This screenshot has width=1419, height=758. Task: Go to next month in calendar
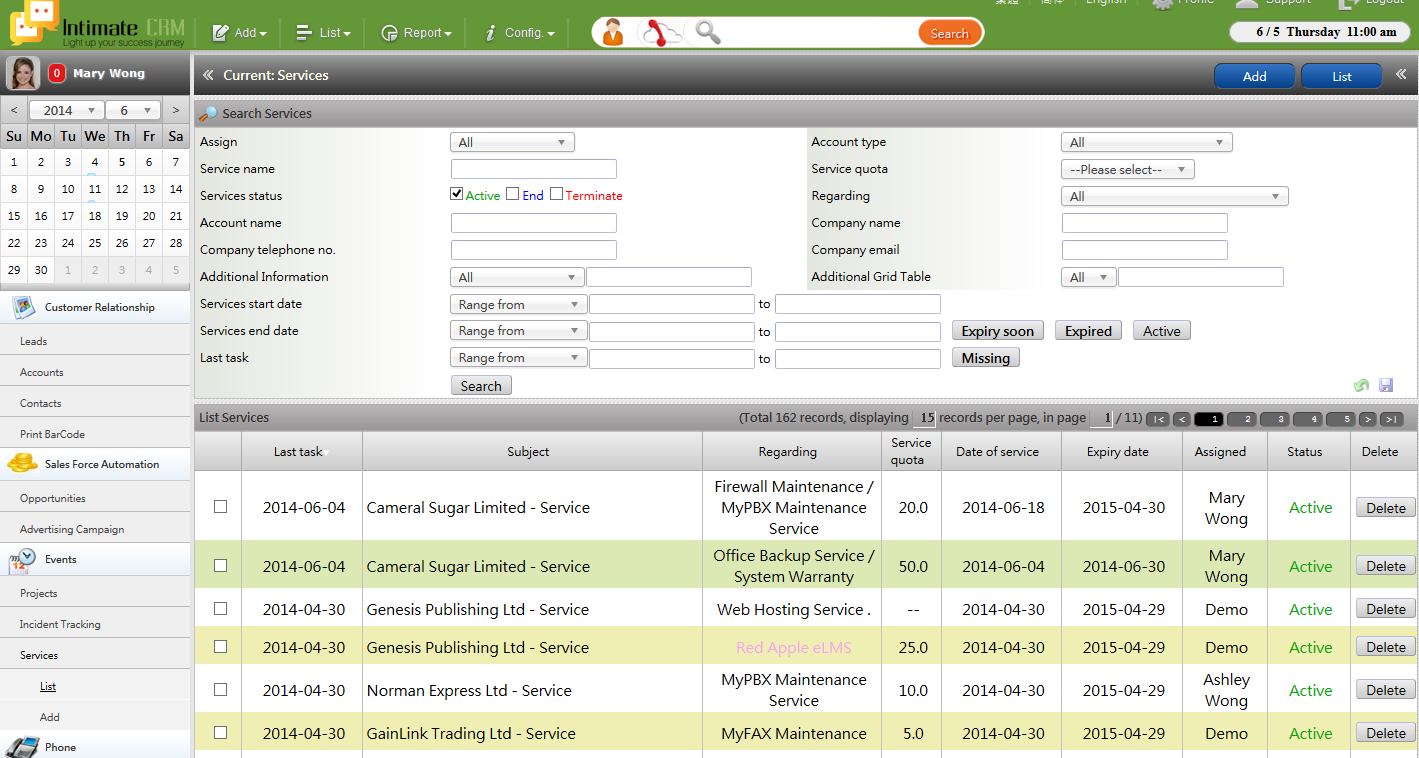(176, 110)
